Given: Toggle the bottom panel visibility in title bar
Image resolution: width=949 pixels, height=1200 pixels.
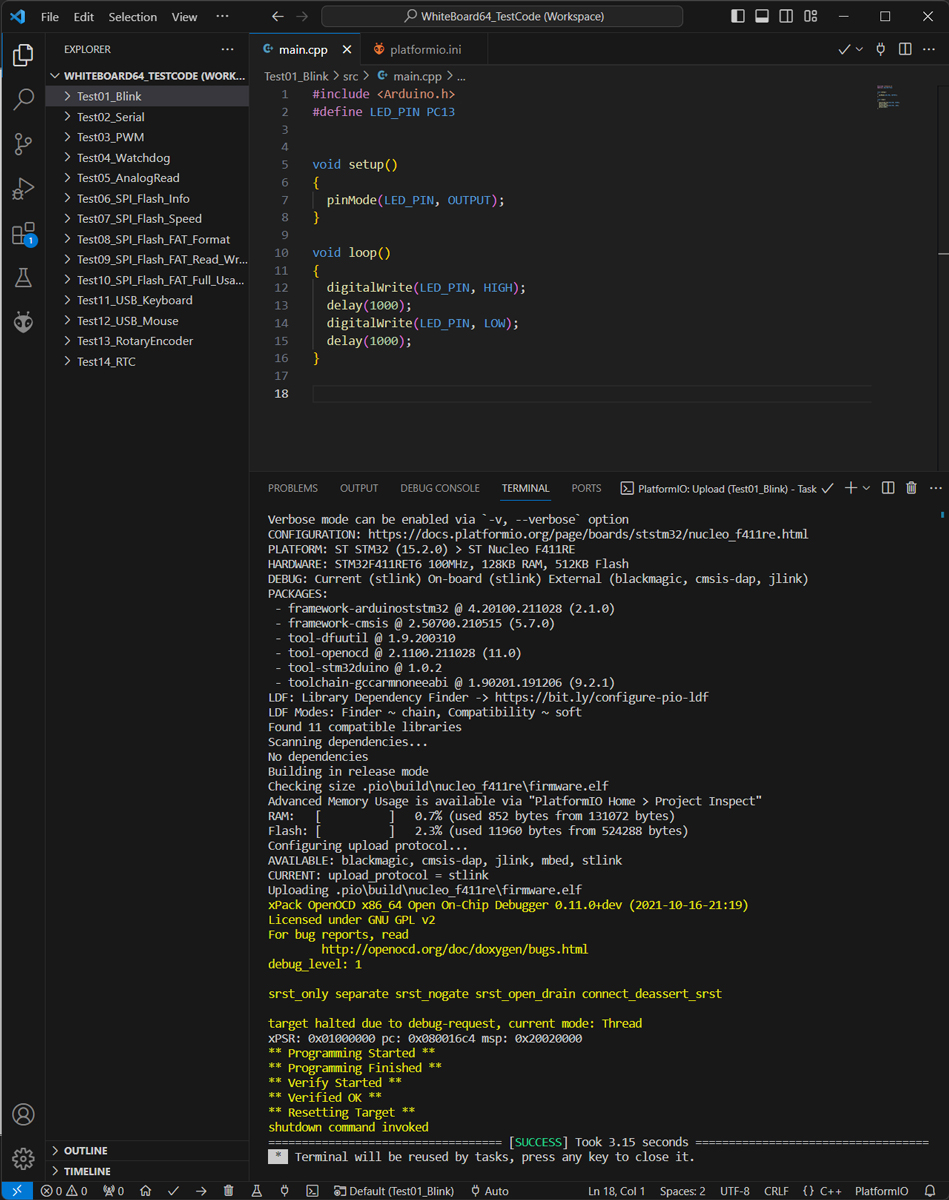Looking at the screenshot, I should click(761, 17).
